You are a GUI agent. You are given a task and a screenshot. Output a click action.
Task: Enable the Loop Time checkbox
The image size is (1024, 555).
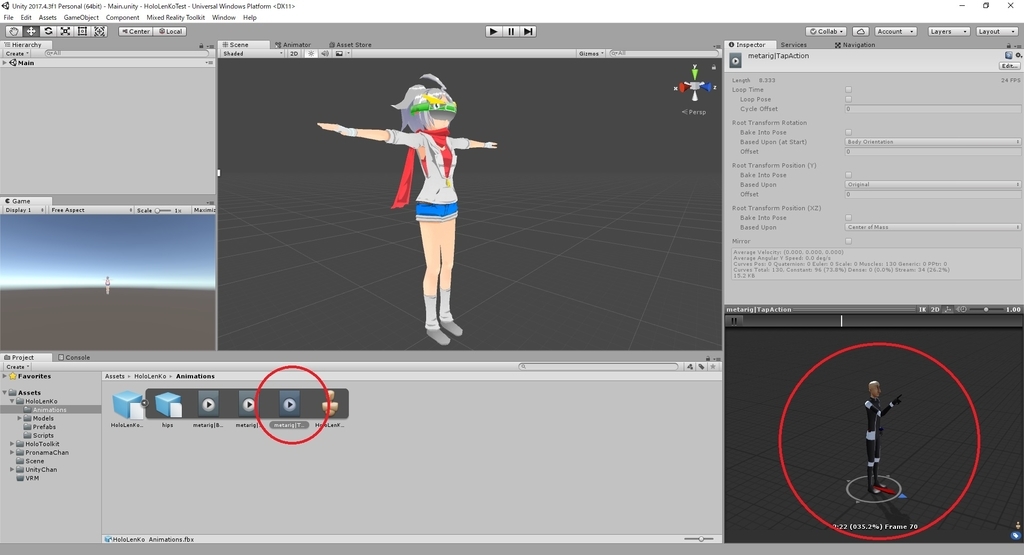tap(848, 89)
